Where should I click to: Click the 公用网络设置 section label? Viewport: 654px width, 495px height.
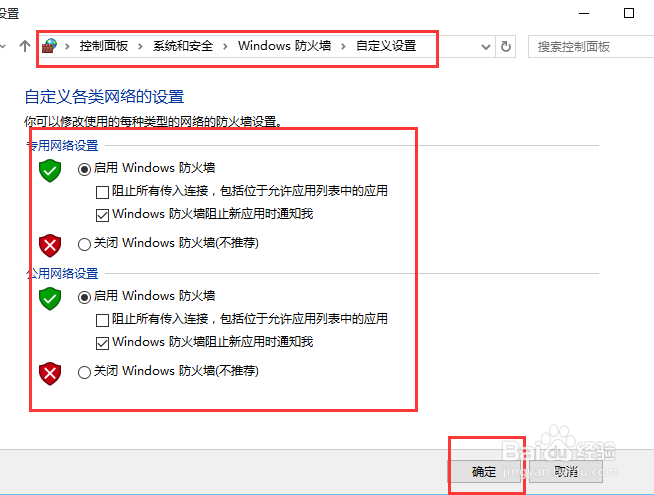click(62, 274)
